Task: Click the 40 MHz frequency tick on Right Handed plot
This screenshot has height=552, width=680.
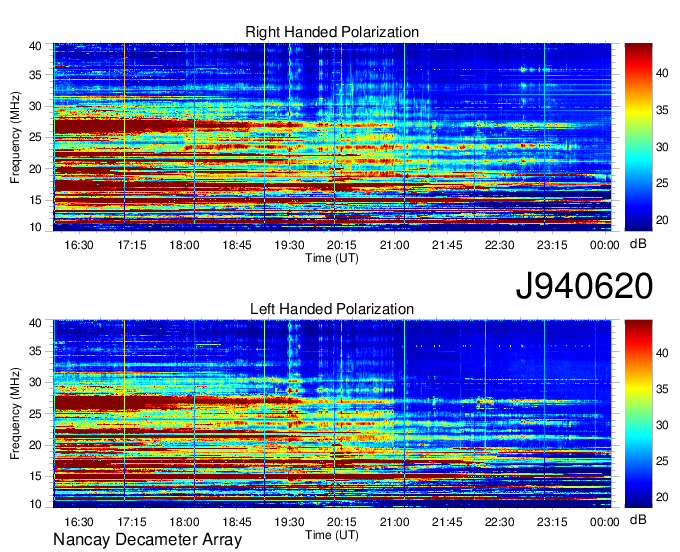Action: pos(35,46)
